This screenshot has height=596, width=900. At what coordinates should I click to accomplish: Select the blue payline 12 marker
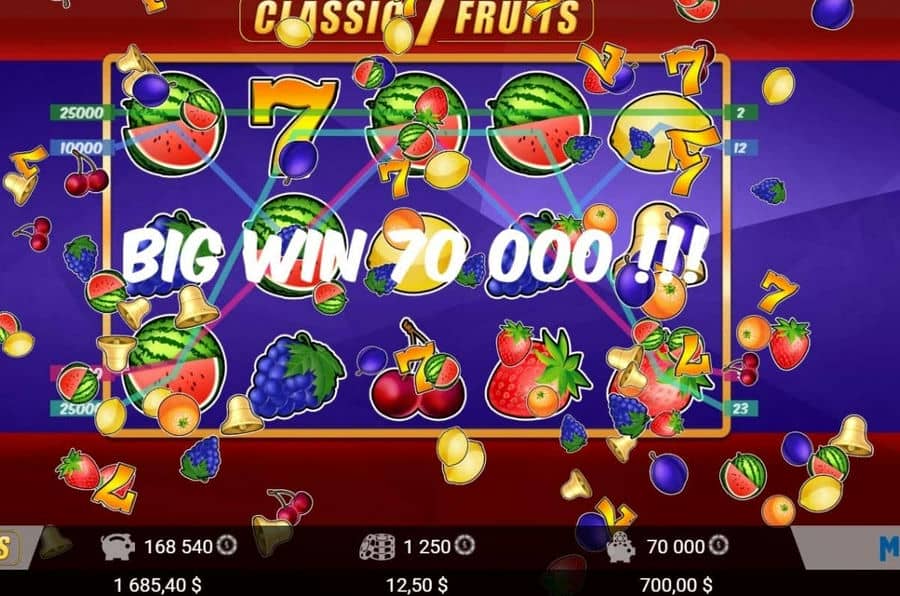pos(740,148)
